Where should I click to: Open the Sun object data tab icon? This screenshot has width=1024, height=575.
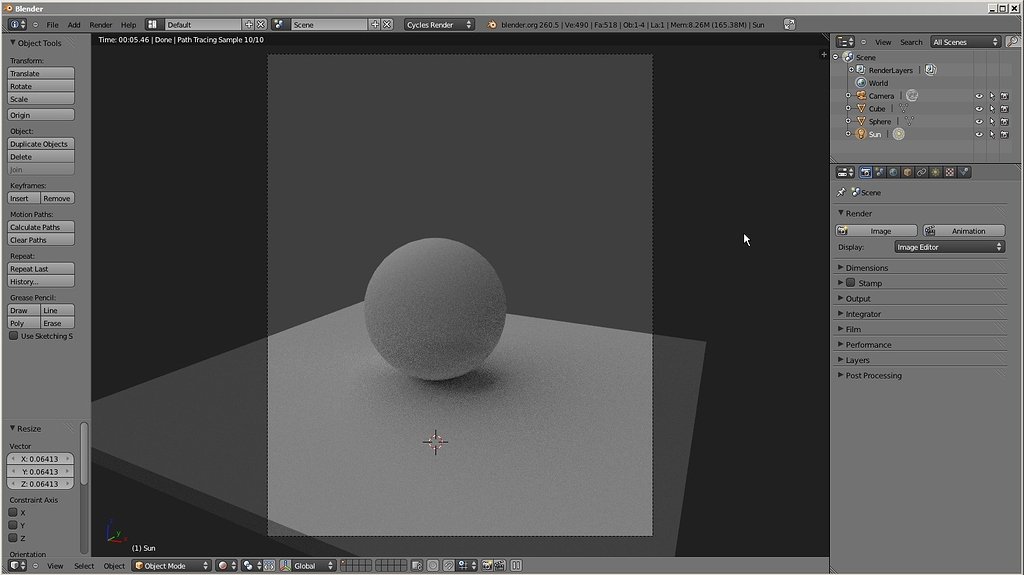coord(936,172)
